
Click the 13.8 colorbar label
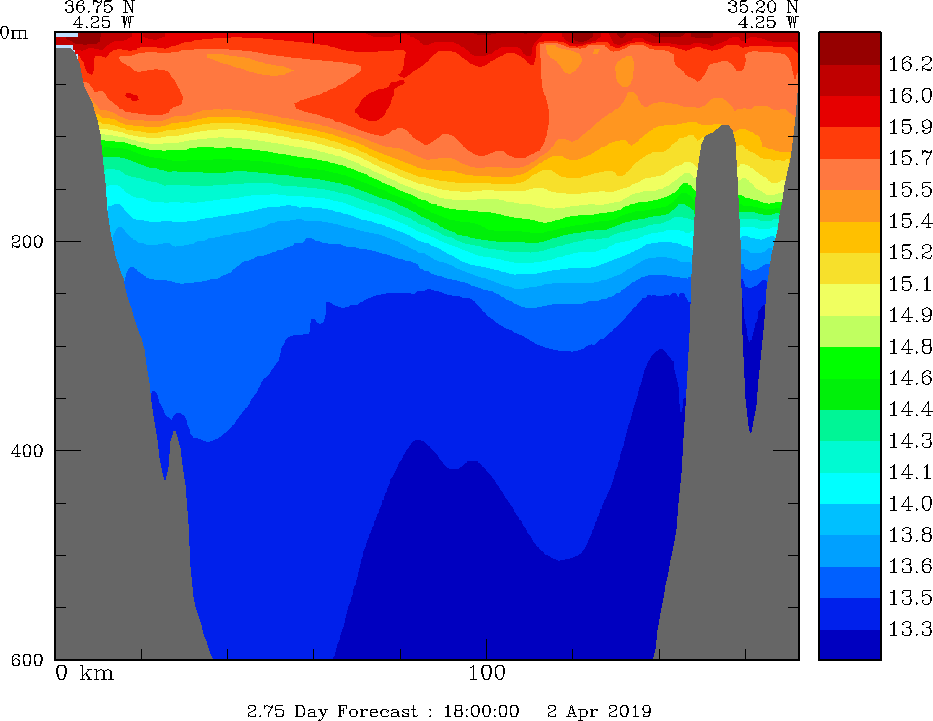coord(910,535)
